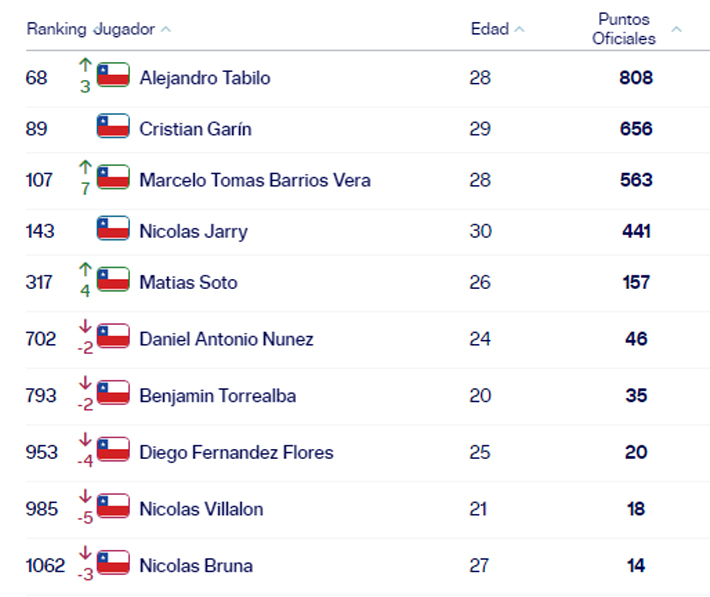The width and height of the screenshot is (710, 597).
Task: Click the flag beside Marcelo Tomas Barrios Vera
Action: 113,178
